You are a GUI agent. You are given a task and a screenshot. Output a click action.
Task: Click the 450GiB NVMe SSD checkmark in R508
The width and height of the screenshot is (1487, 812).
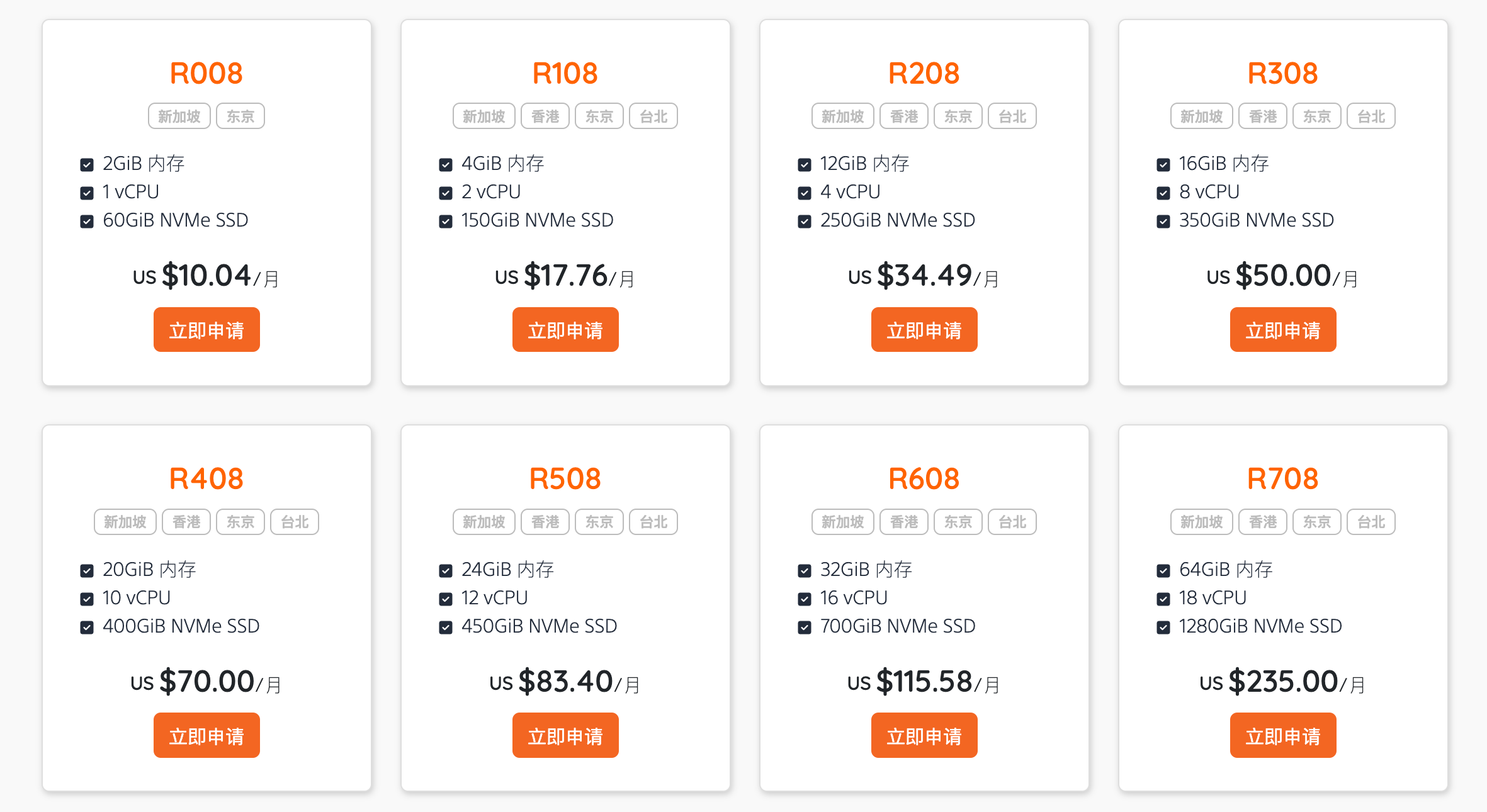(x=446, y=628)
